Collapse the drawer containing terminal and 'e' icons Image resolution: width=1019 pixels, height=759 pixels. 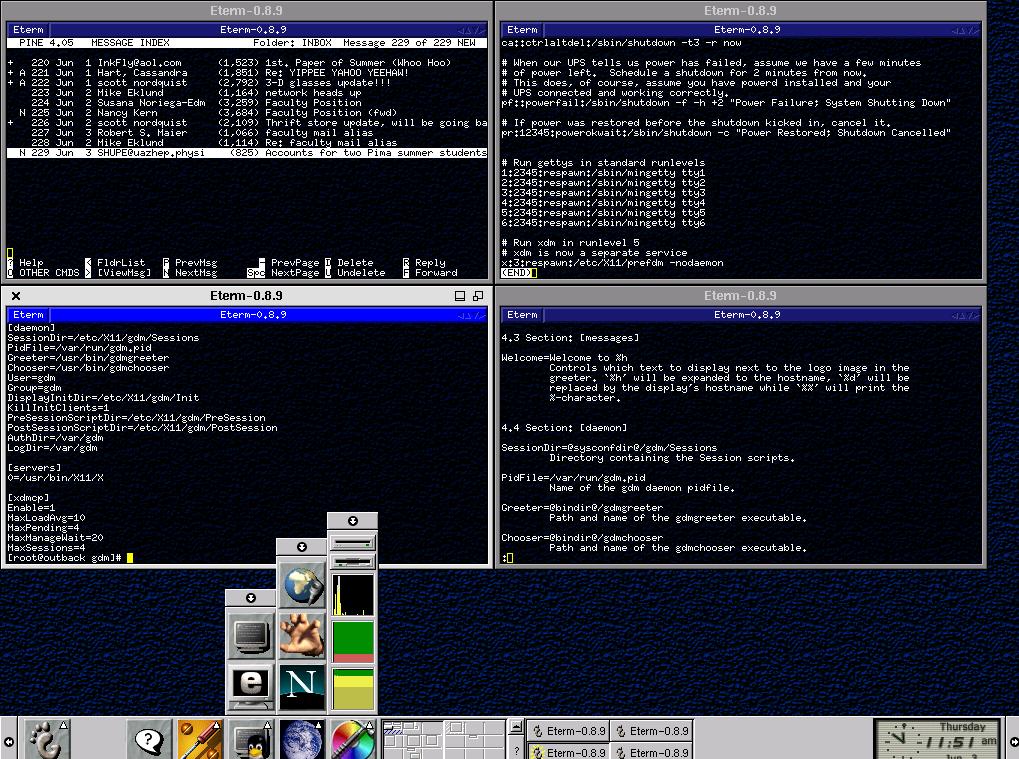coord(251,598)
